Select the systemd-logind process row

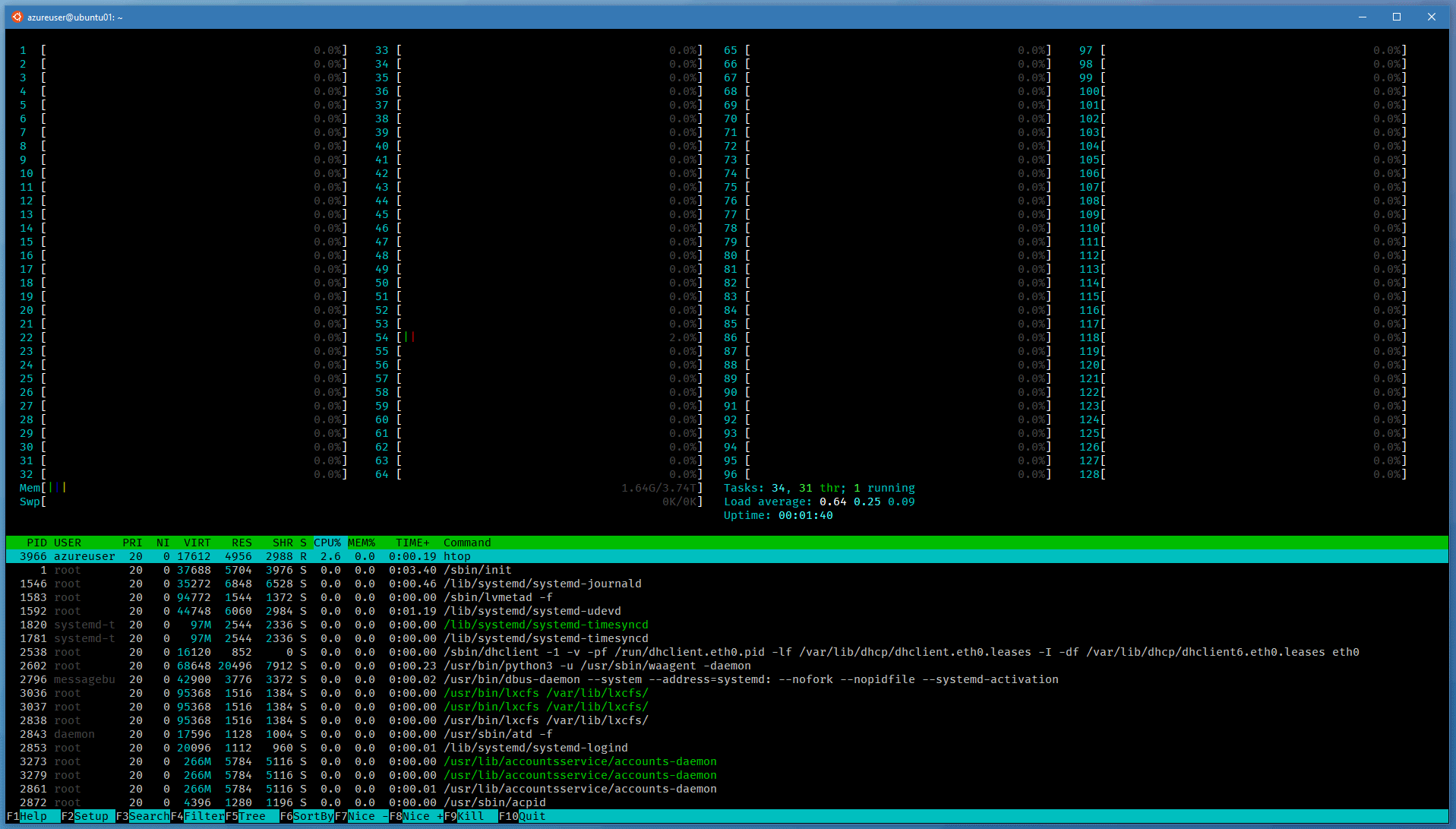[x=727, y=748]
